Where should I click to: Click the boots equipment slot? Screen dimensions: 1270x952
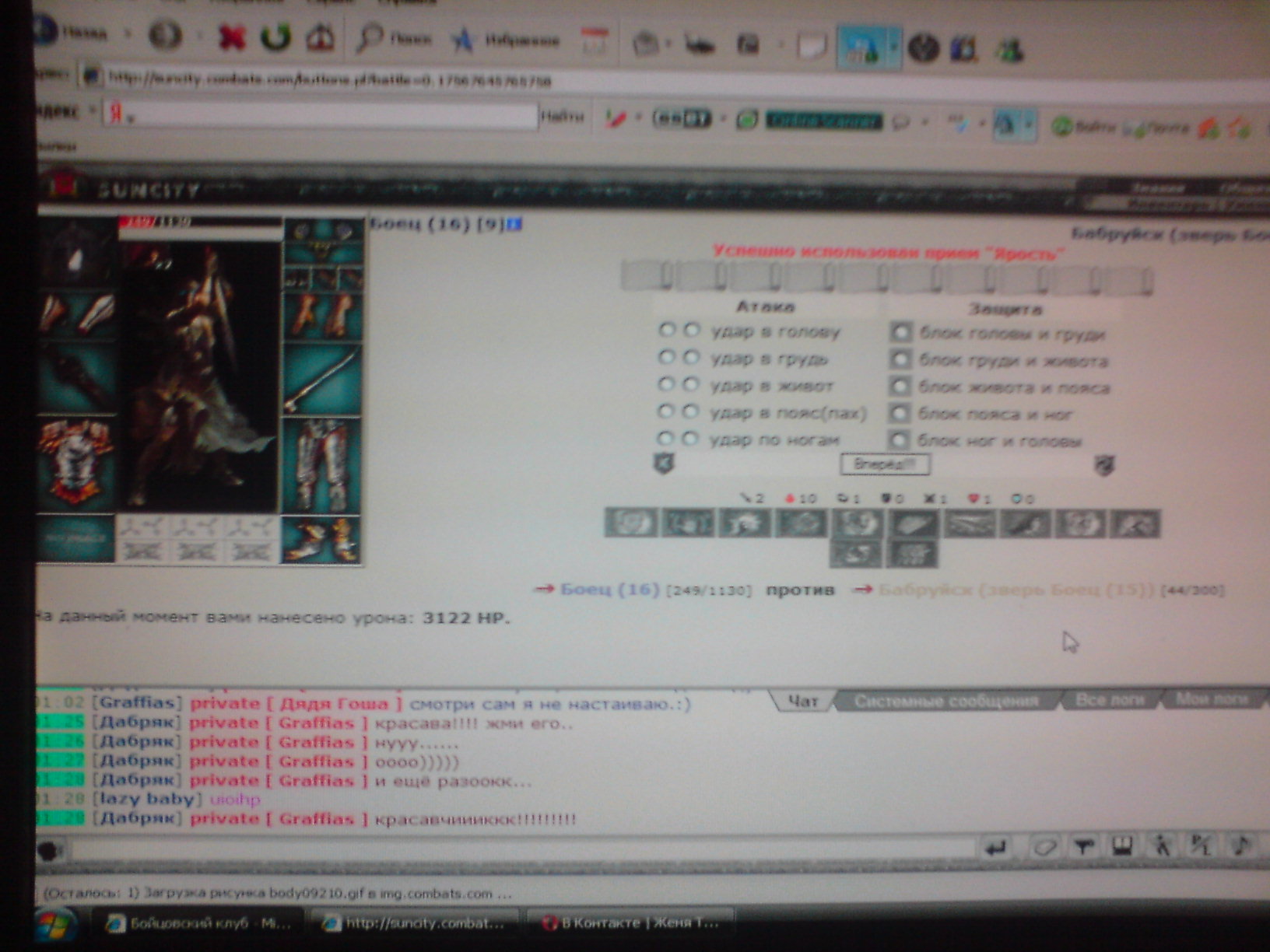click(322, 539)
